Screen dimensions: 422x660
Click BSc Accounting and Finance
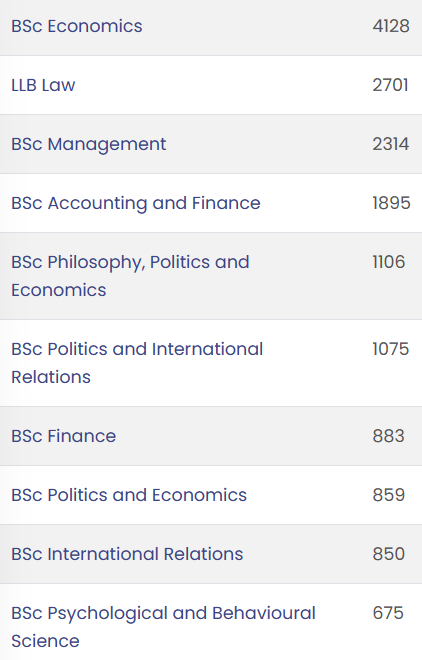pyautogui.click(x=135, y=203)
